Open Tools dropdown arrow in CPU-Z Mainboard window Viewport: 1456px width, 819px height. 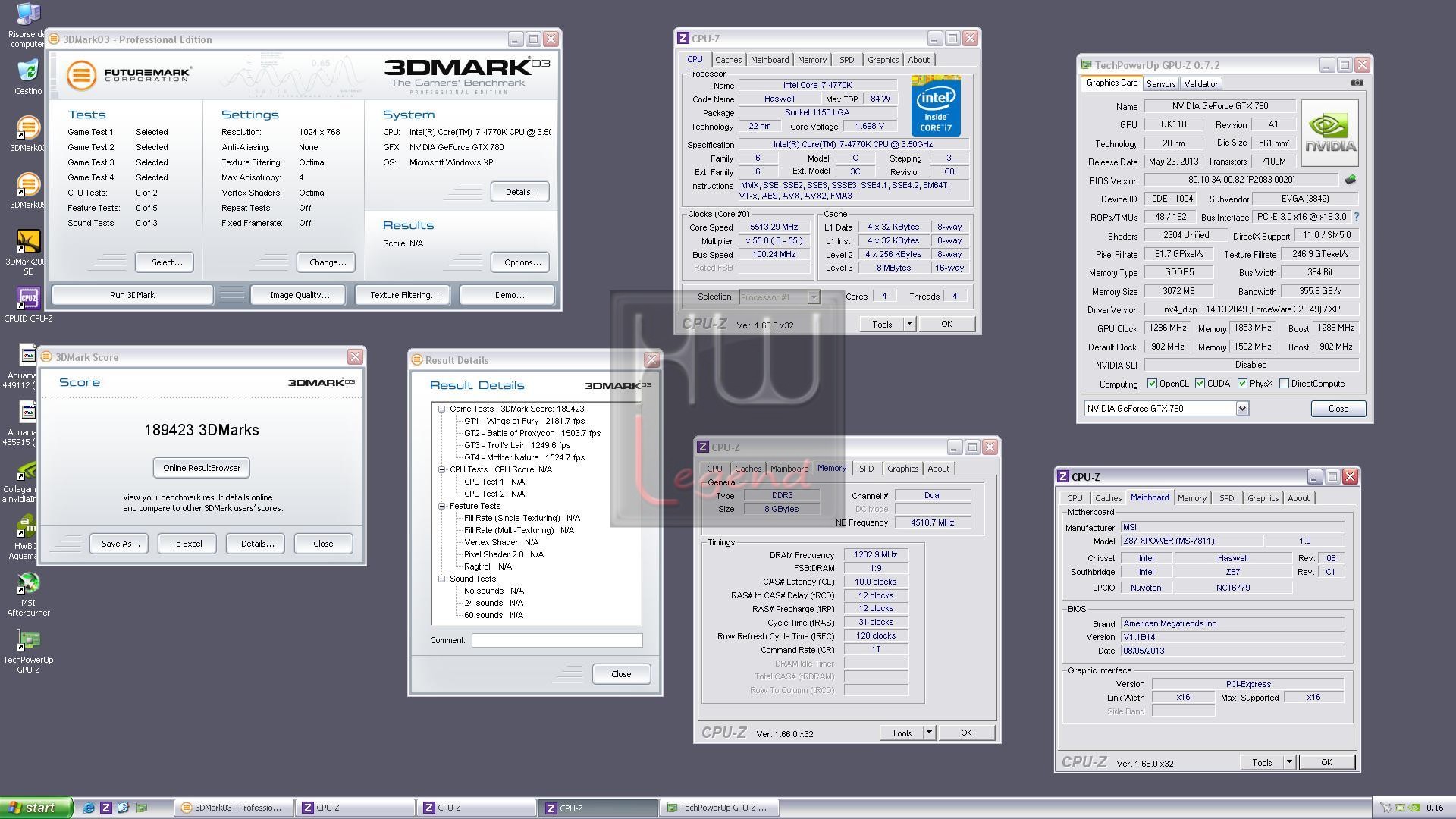point(1289,762)
